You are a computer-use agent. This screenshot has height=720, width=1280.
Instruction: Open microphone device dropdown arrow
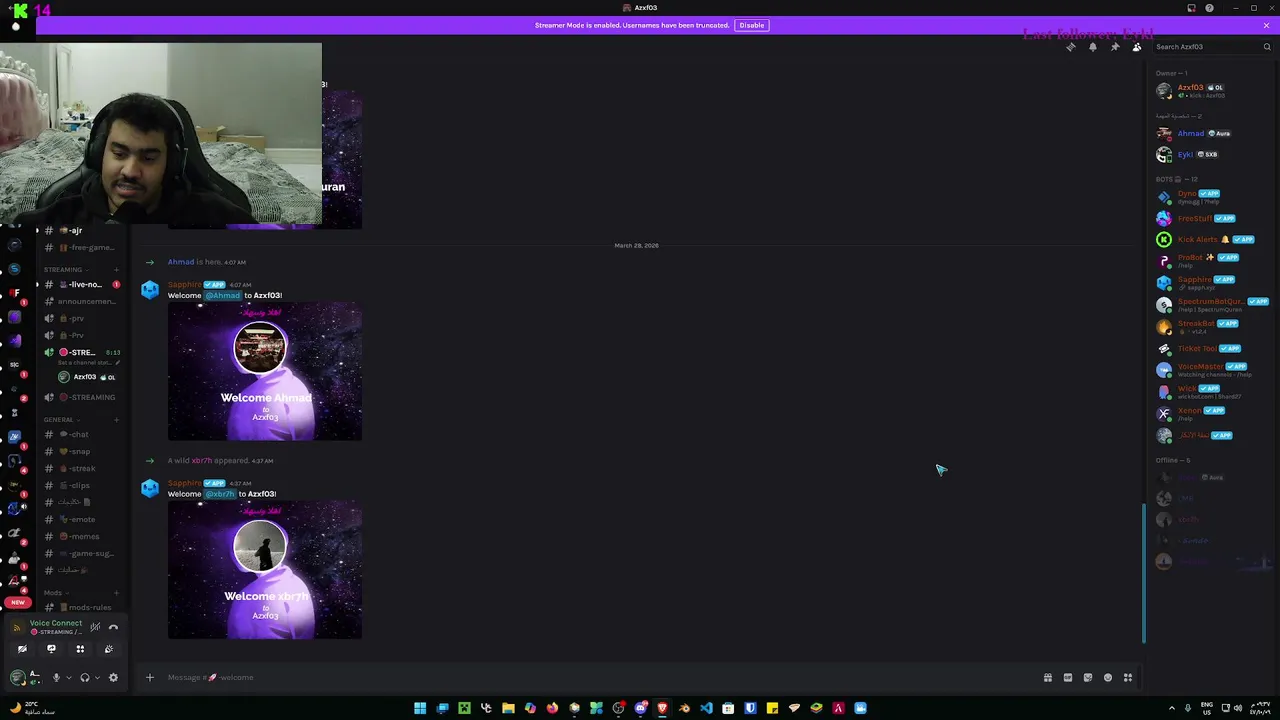pyautogui.click(x=69, y=677)
